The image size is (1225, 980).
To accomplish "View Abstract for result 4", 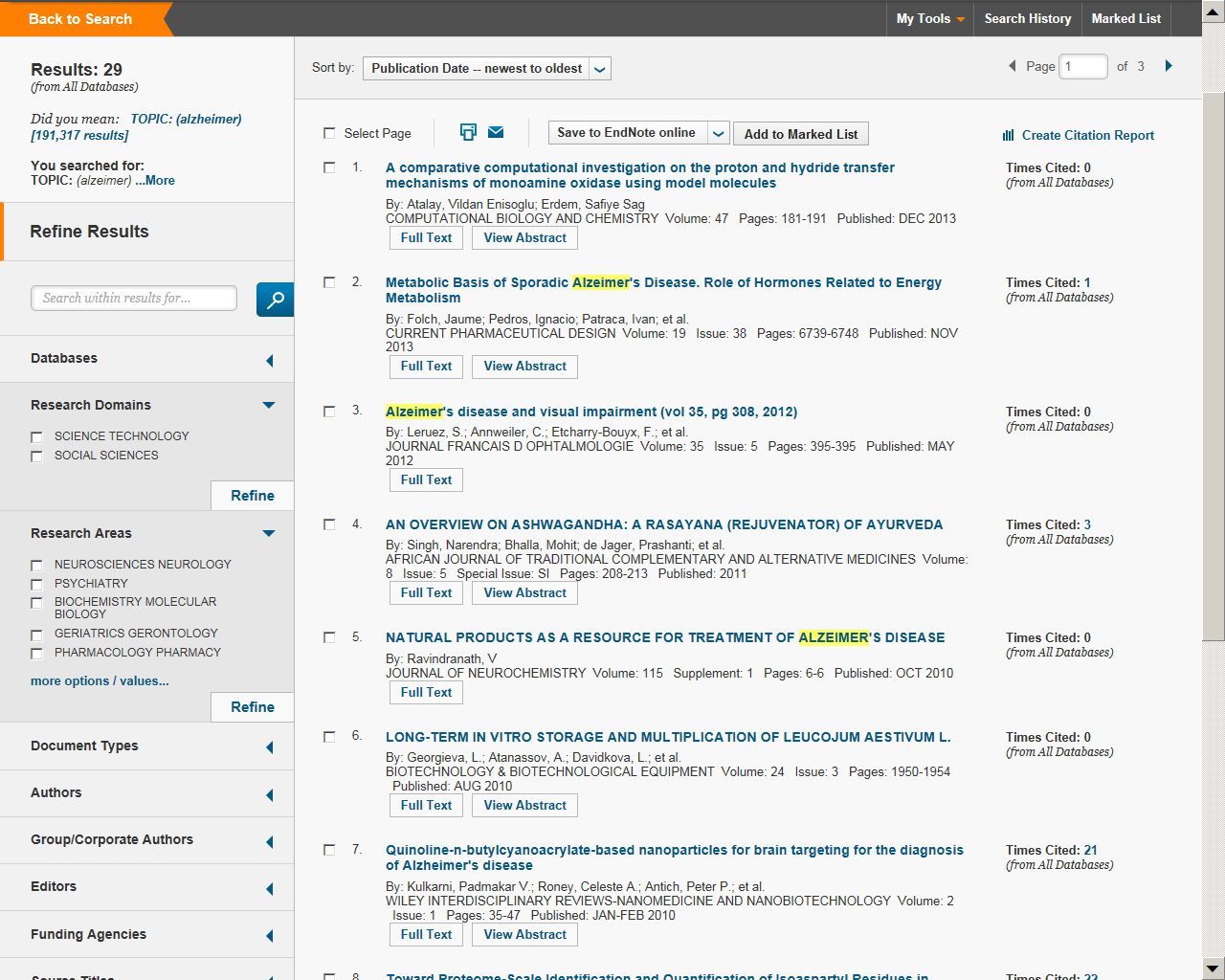I will click(x=524, y=593).
